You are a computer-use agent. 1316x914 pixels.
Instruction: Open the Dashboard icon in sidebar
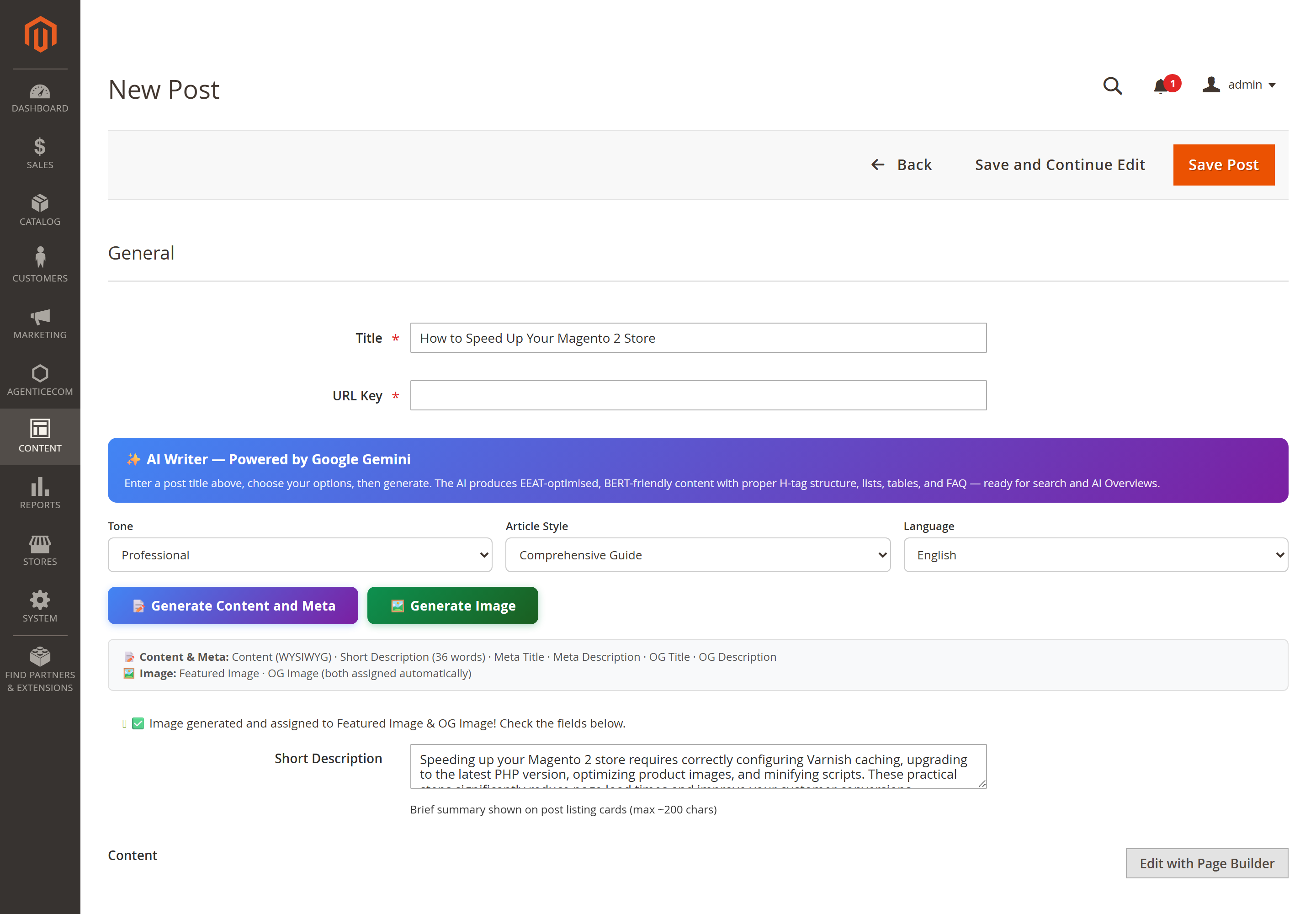pyautogui.click(x=40, y=91)
